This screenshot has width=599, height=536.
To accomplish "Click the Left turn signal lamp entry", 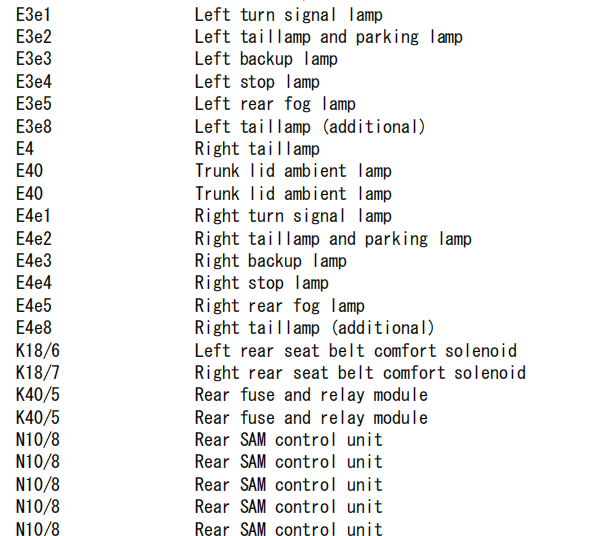I will click(288, 15).
